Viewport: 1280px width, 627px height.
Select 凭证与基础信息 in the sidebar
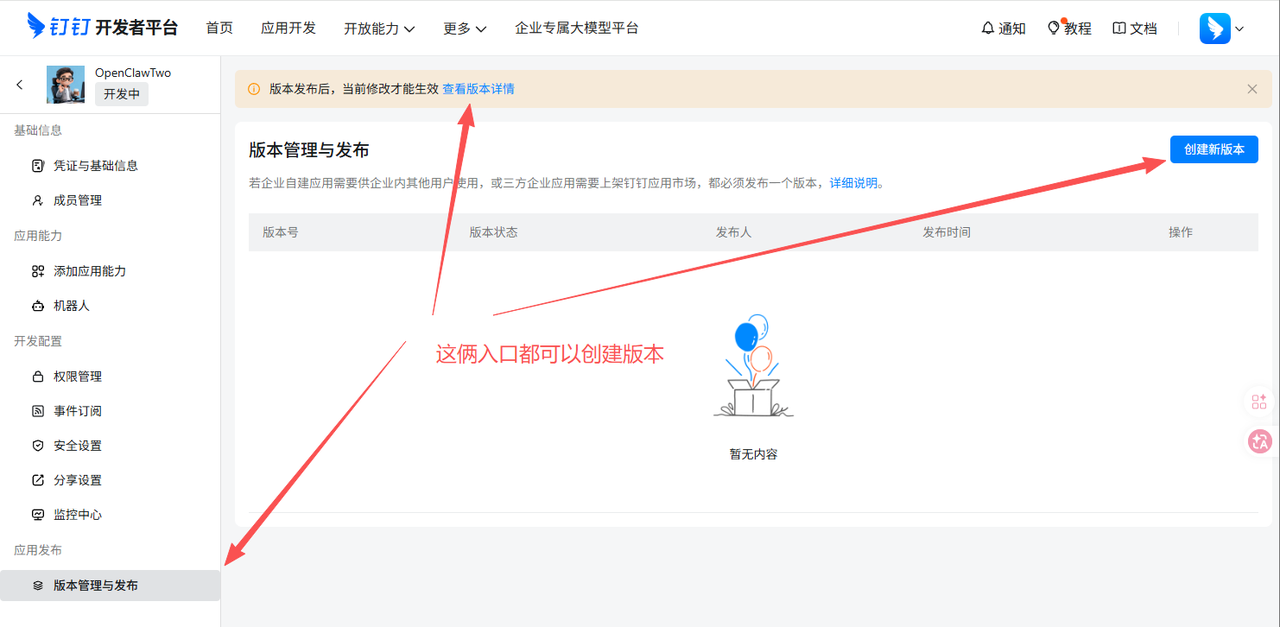point(95,166)
